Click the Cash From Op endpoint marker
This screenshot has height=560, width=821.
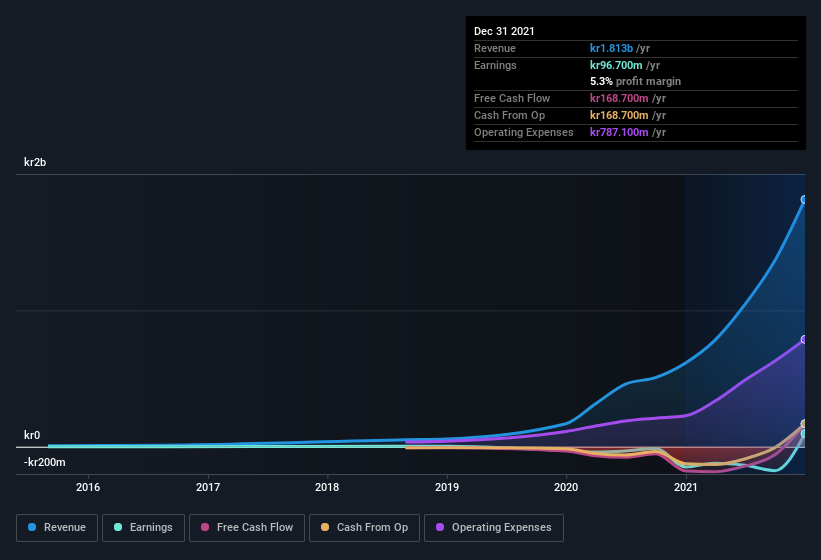pyautogui.click(x=804, y=424)
